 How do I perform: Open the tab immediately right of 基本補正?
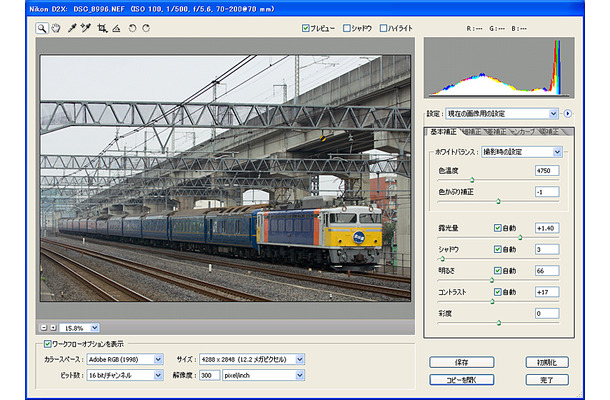click(472, 132)
